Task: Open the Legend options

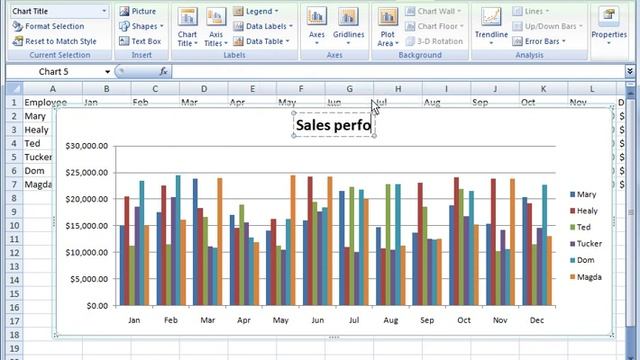Action: (x=256, y=11)
